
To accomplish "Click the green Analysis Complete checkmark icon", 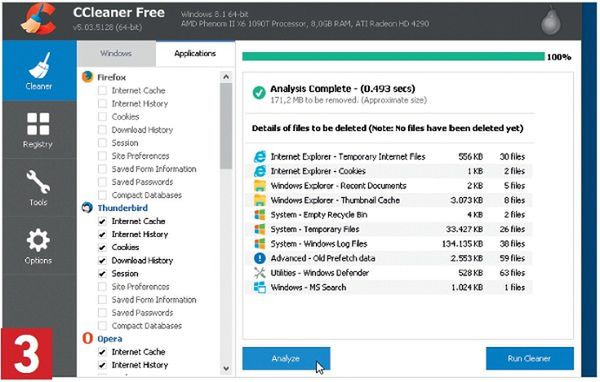I will tap(259, 93).
